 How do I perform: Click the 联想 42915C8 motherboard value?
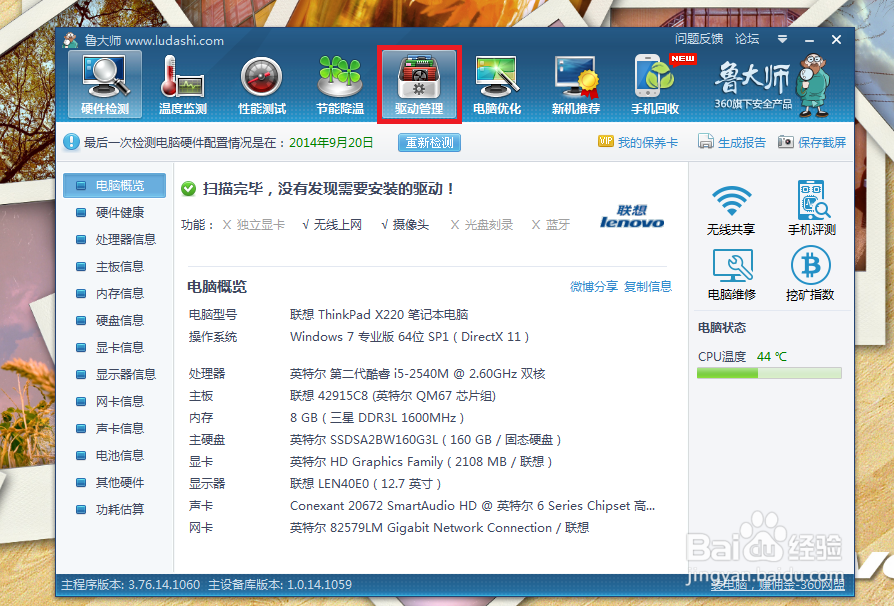pyautogui.click(x=393, y=396)
